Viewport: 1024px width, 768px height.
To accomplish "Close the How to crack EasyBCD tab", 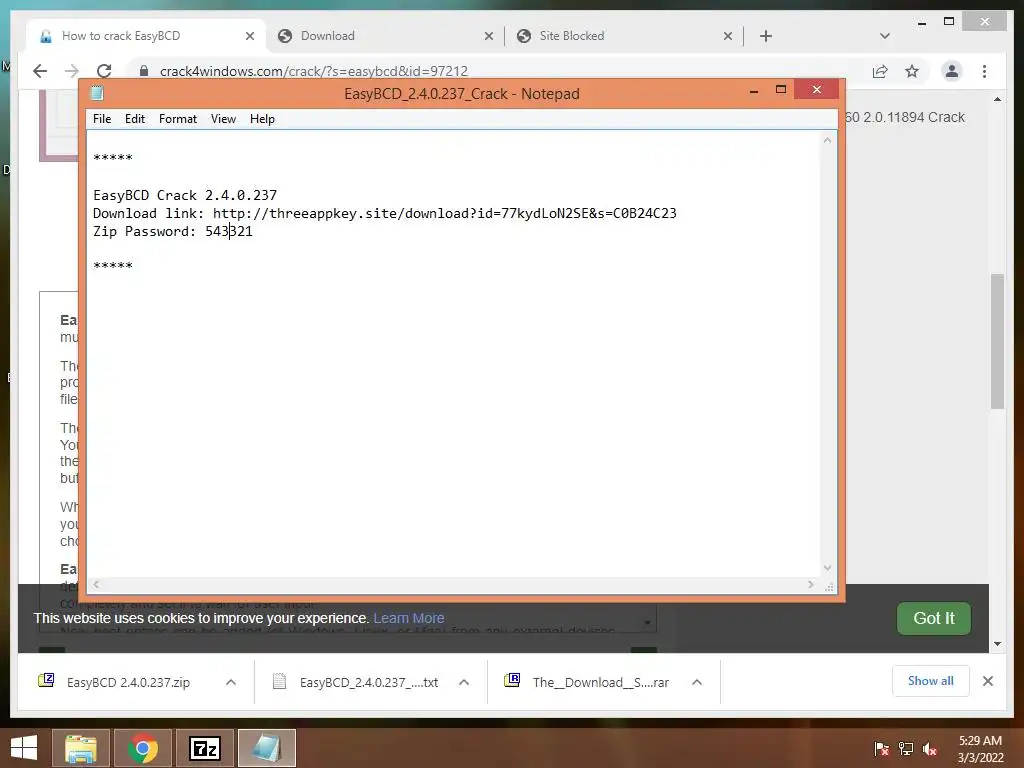I will (249, 37).
